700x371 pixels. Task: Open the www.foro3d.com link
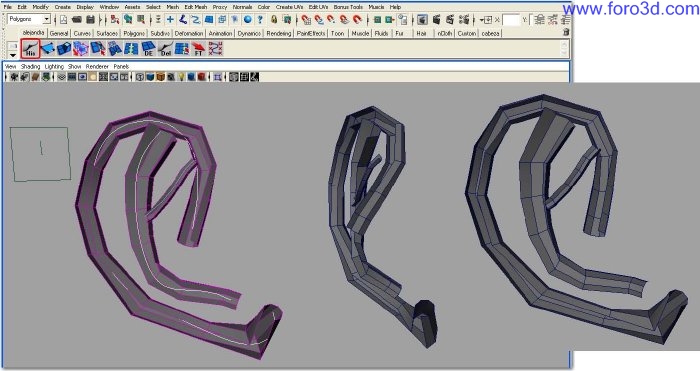(631, 9)
